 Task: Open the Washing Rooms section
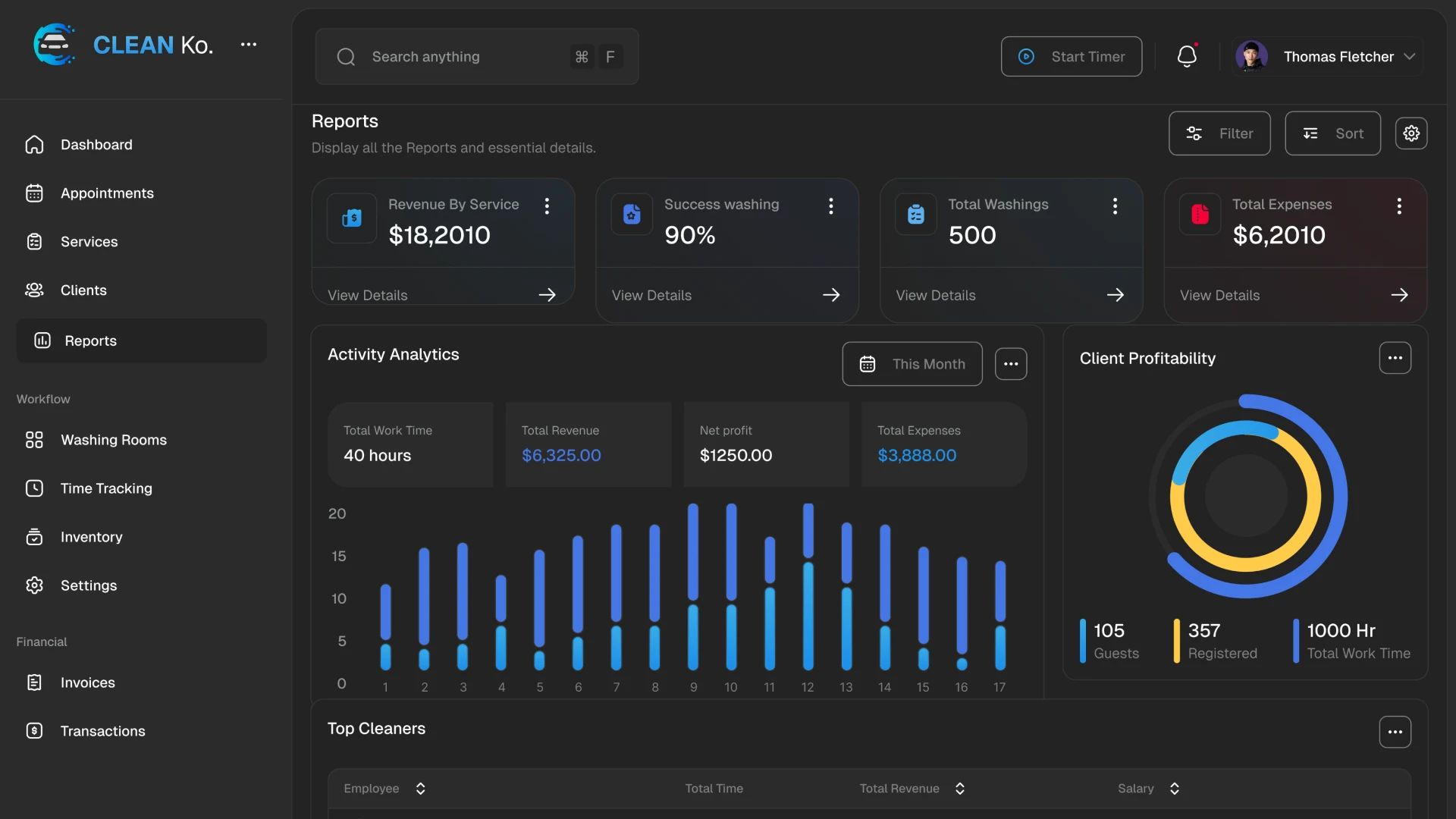[x=114, y=440]
